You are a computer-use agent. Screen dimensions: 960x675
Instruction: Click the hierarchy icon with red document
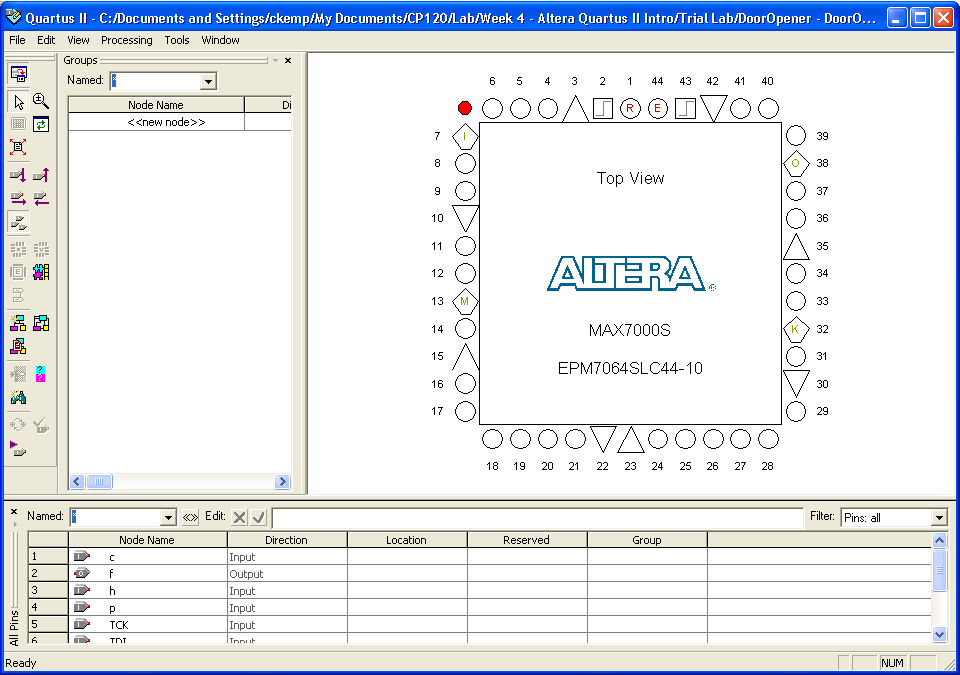click(x=18, y=347)
